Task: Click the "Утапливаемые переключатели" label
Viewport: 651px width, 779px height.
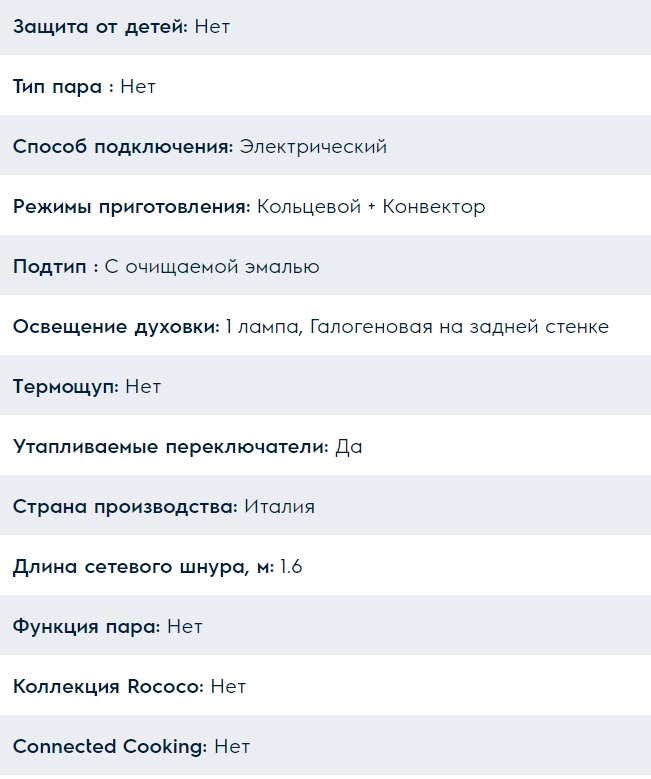Action: coord(170,447)
